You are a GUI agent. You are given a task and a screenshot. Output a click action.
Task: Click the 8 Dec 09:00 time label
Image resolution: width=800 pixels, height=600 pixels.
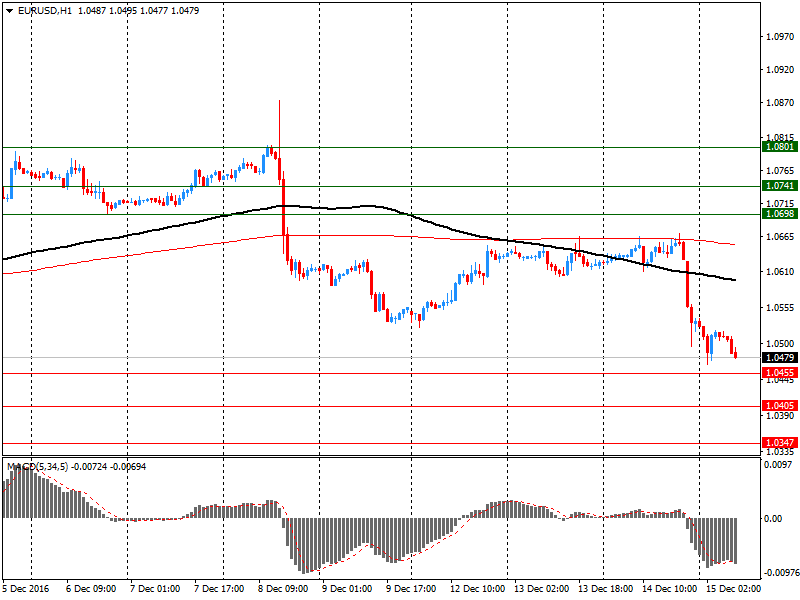283,589
